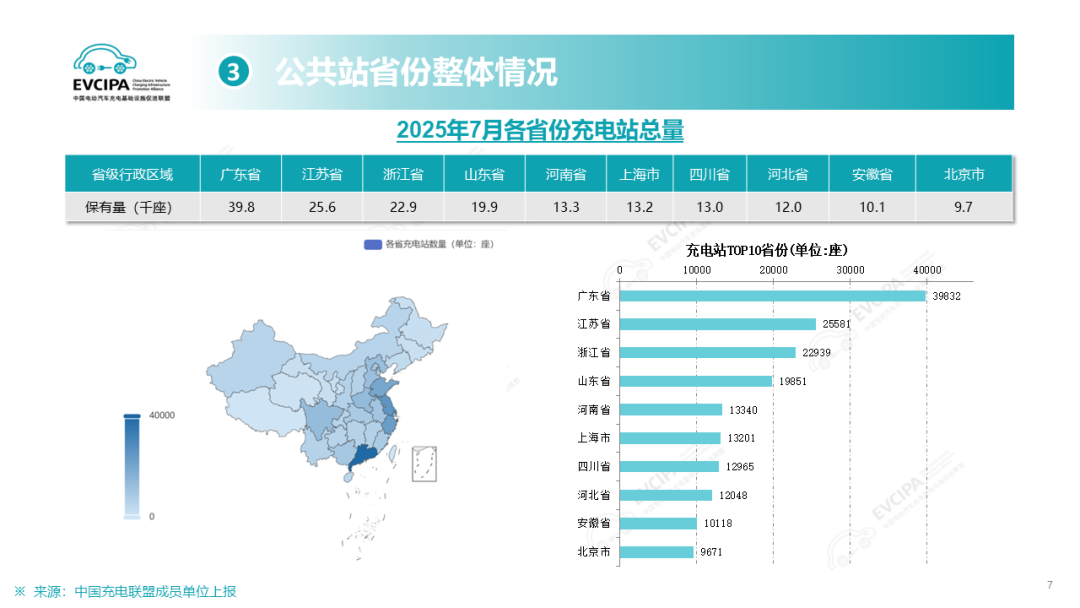This screenshot has height=608, width=1080.
Task: Click the underlined 2025年7月各省份充电站总量 title
Action: (540, 130)
